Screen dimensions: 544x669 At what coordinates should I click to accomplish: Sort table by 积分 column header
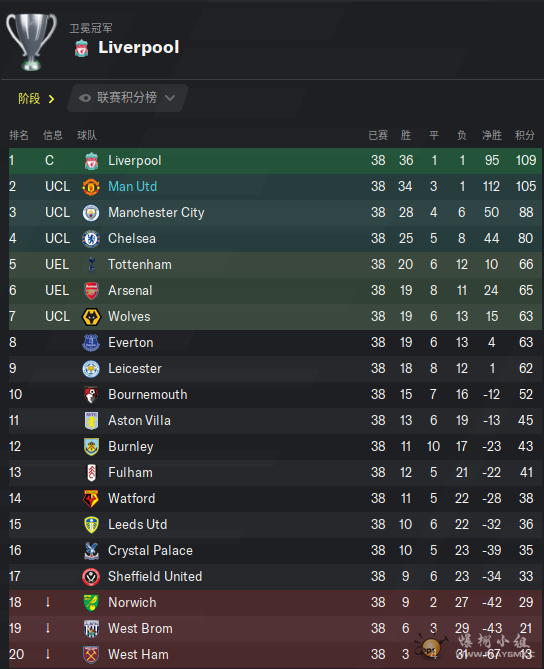(524, 135)
